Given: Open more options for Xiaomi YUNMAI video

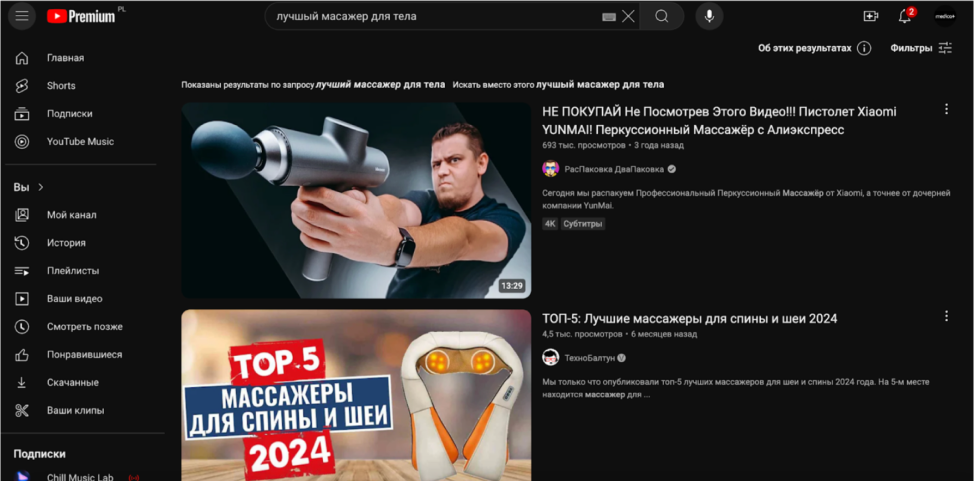Looking at the screenshot, I should 946,109.
